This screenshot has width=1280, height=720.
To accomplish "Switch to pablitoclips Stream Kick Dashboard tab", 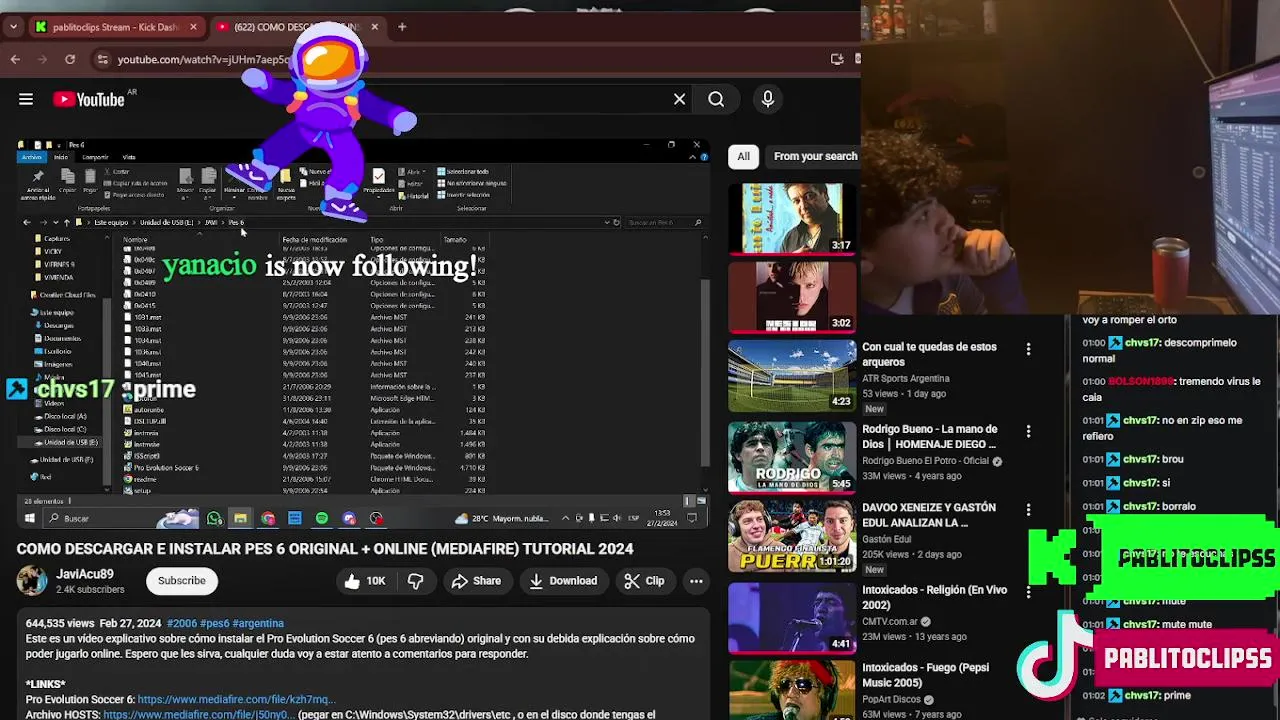I will point(116,27).
